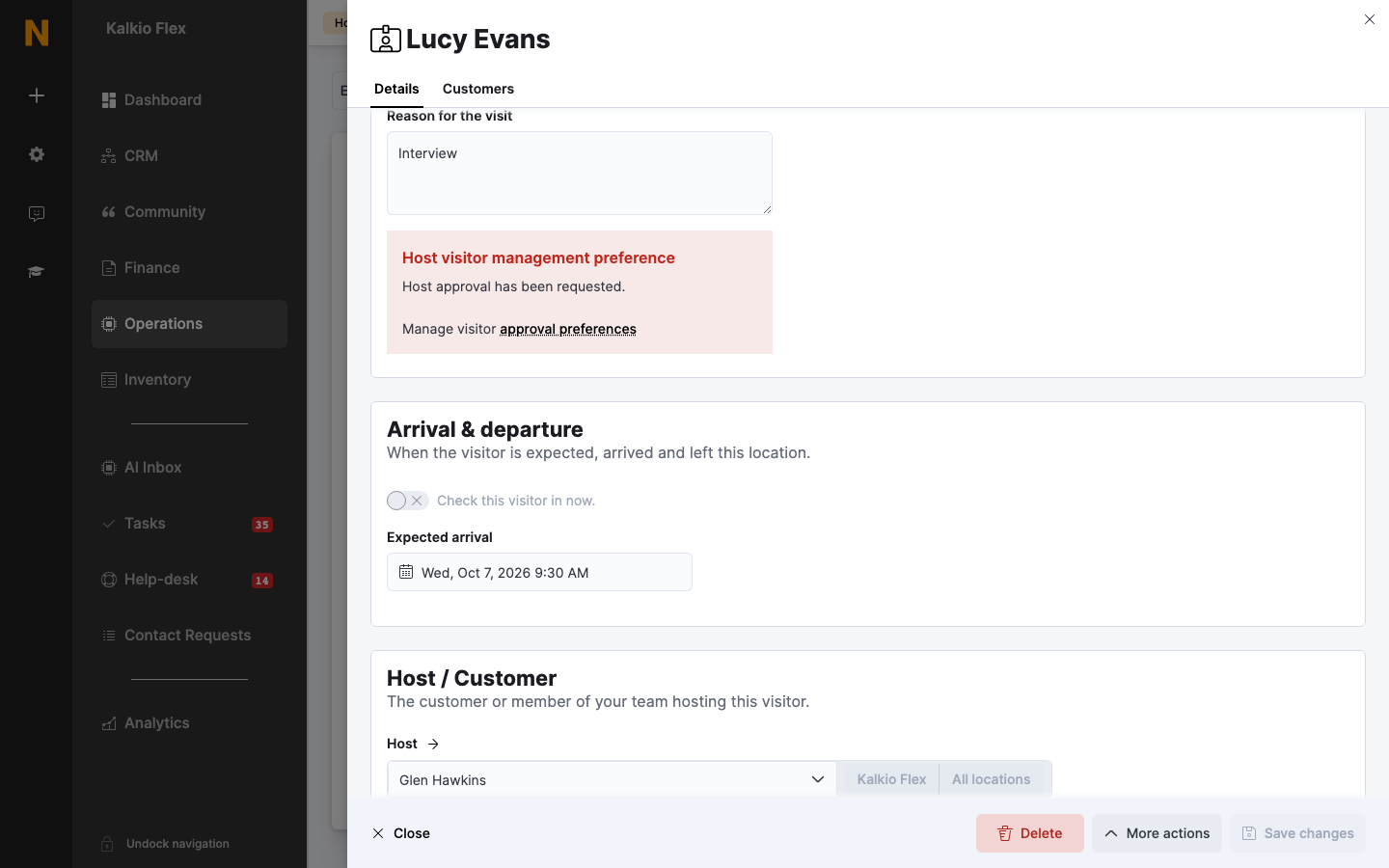Open Inventory in sidebar
This screenshot has height=868, width=1389.
189,380
